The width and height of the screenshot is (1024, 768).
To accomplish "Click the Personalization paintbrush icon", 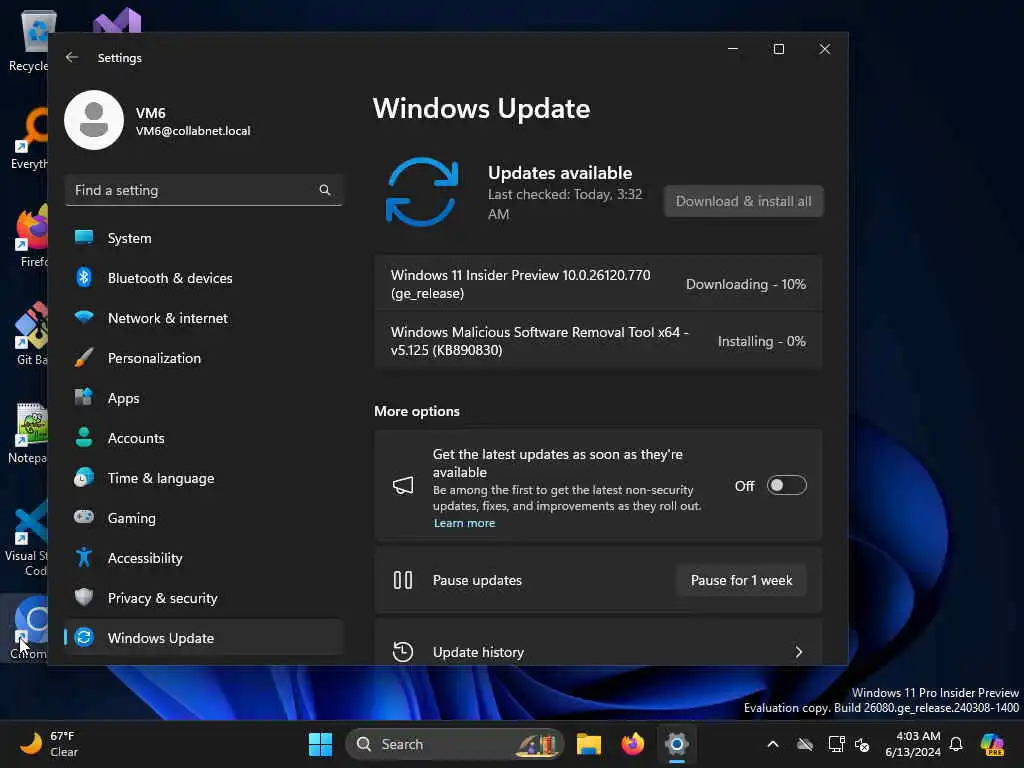I will (84, 358).
